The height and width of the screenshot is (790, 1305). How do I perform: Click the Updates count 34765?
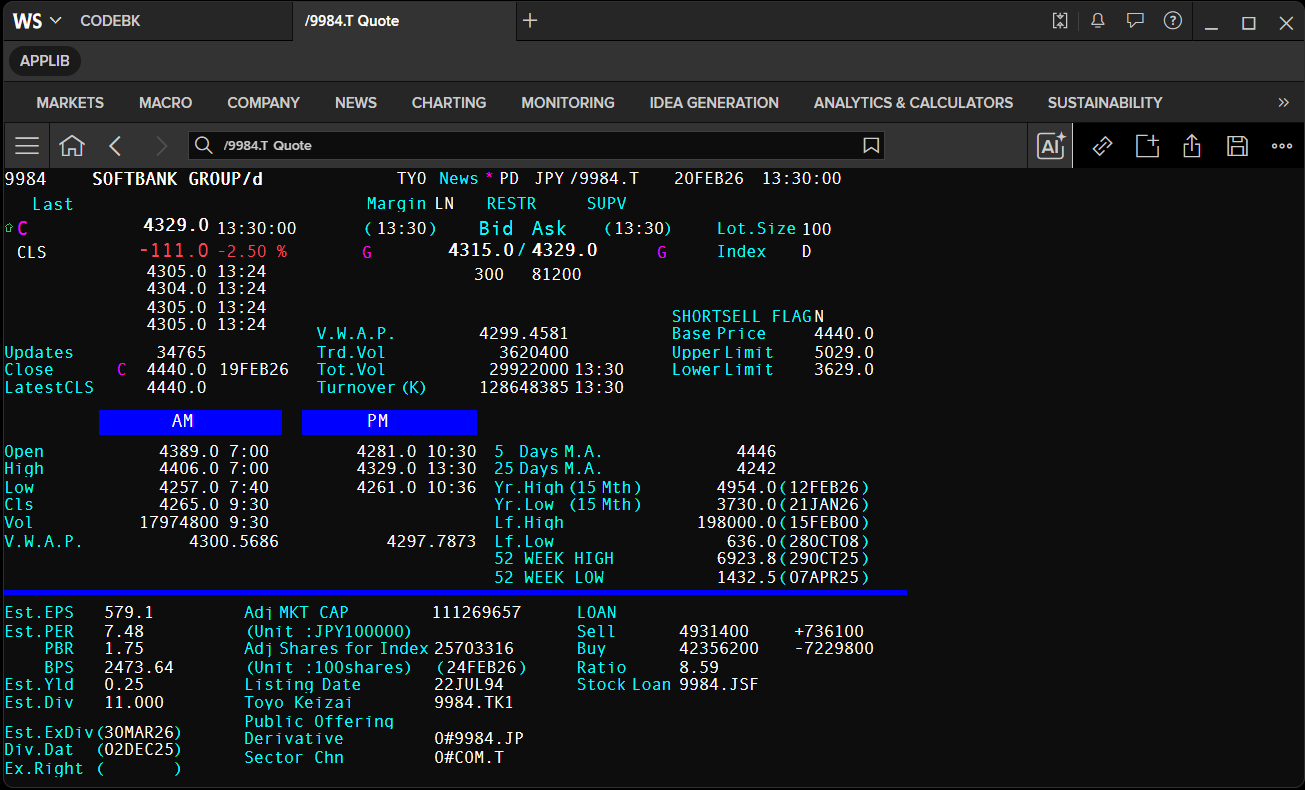182,353
